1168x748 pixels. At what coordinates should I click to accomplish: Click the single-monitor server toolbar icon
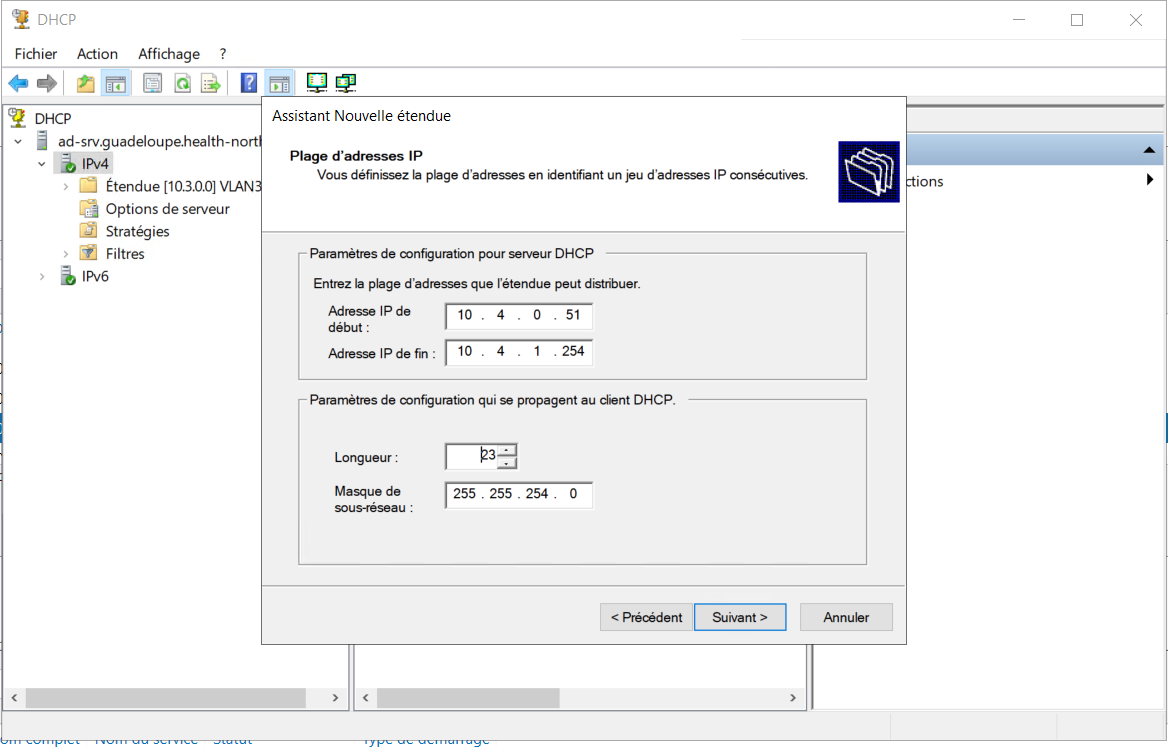point(317,83)
